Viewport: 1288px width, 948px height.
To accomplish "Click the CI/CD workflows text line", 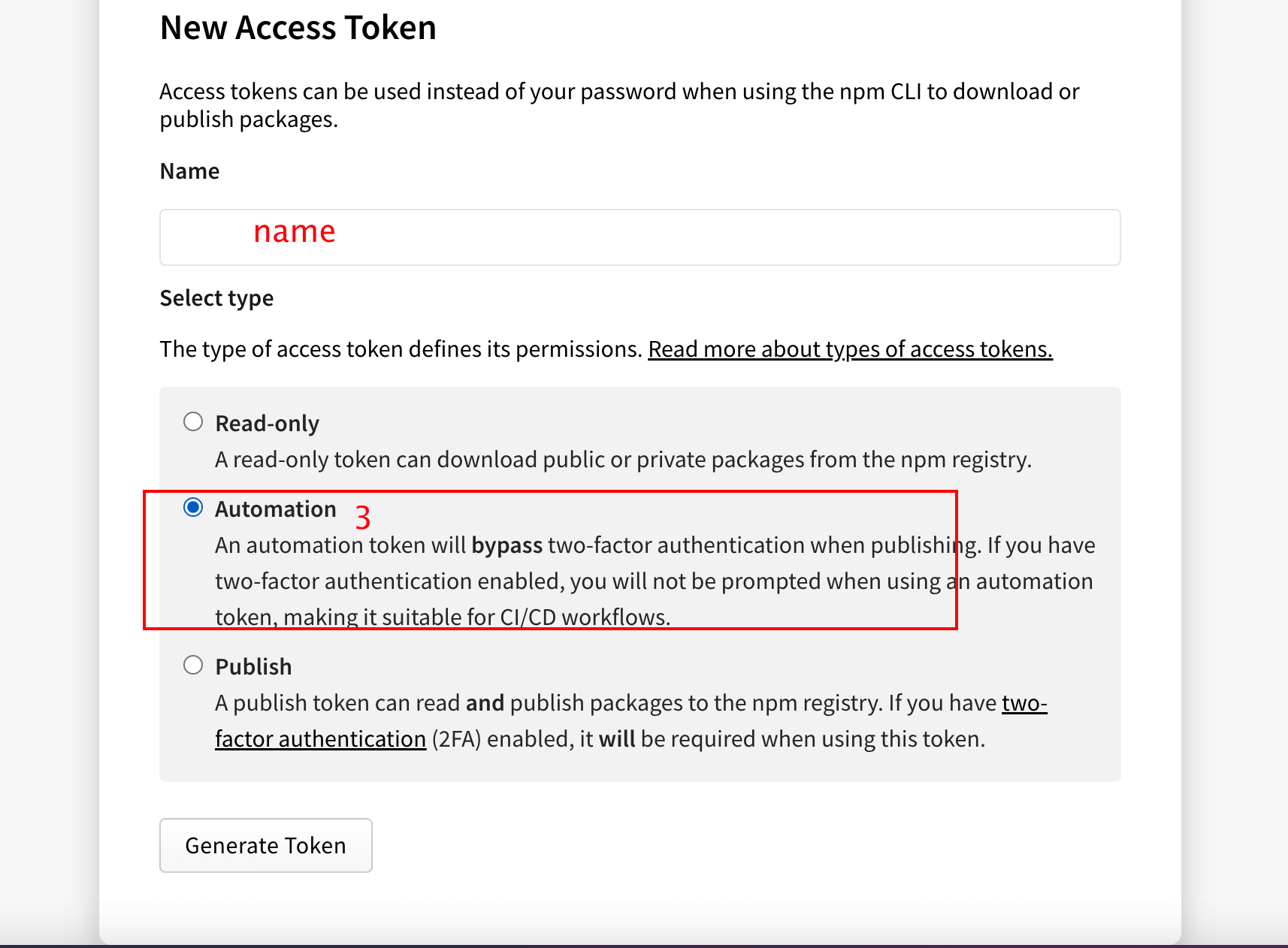I will click(443, 617).
